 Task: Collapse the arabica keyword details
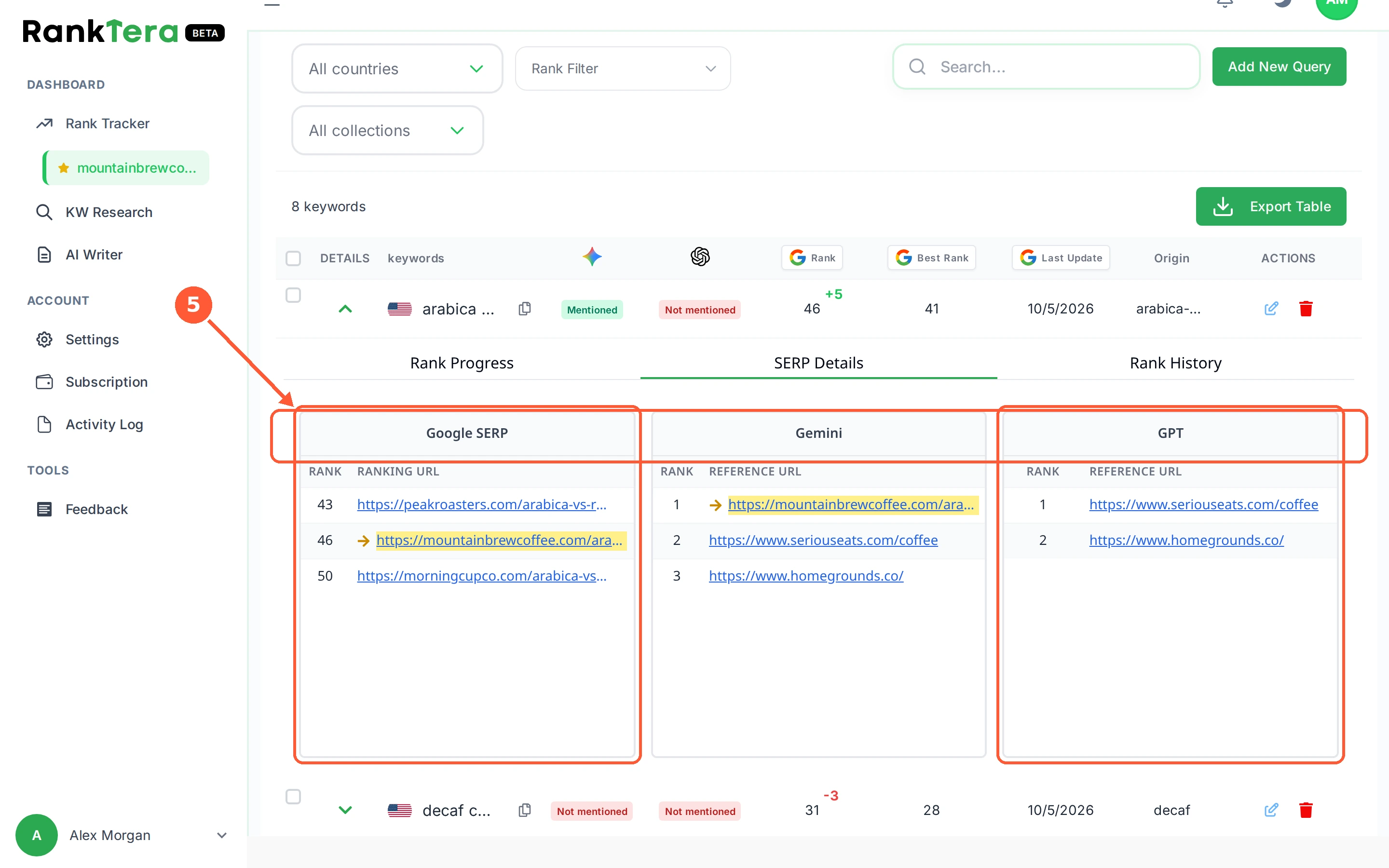[345, 309]
